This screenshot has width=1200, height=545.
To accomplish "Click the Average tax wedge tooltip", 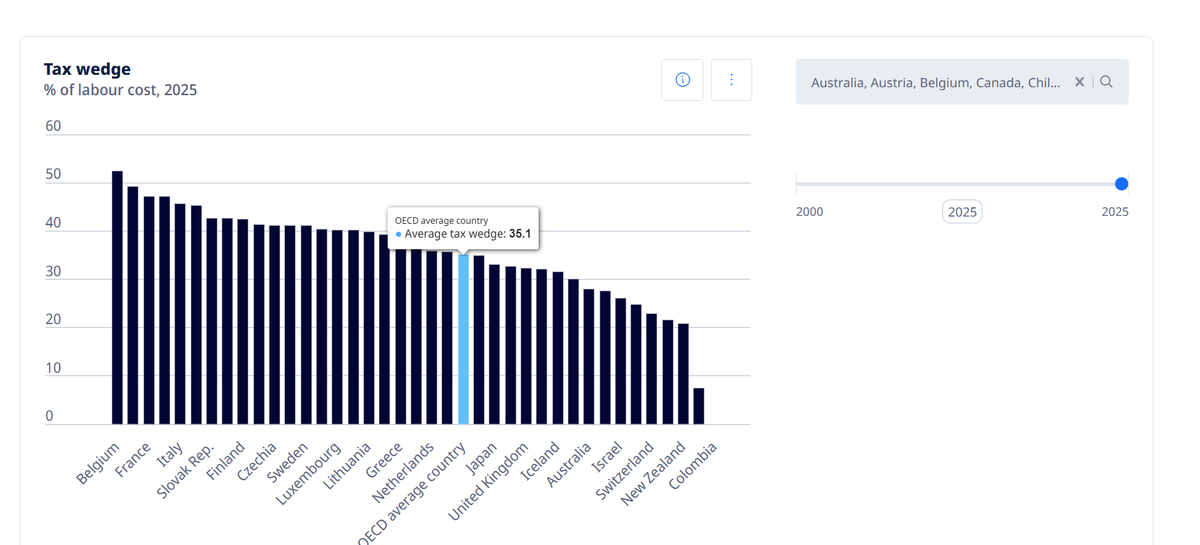I will point(463,227).
